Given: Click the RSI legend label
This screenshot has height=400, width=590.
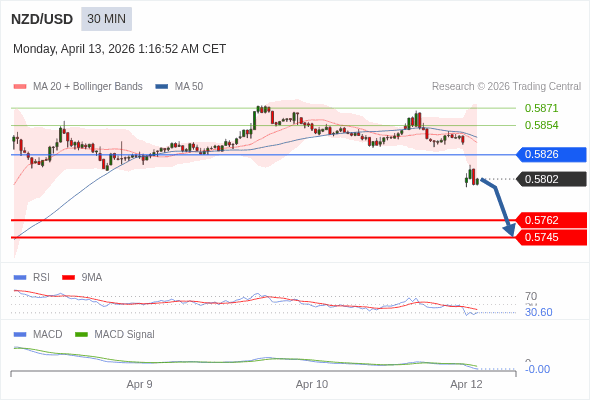Looking at the screenshot, I should (x=41, y=278).
